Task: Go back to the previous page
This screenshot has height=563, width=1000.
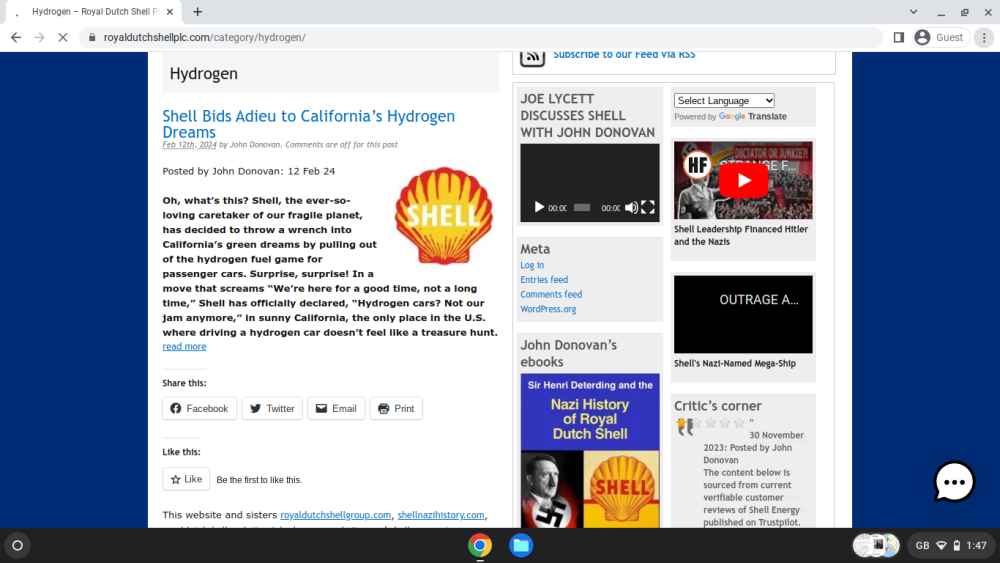Action: click(x=16, y=38)
